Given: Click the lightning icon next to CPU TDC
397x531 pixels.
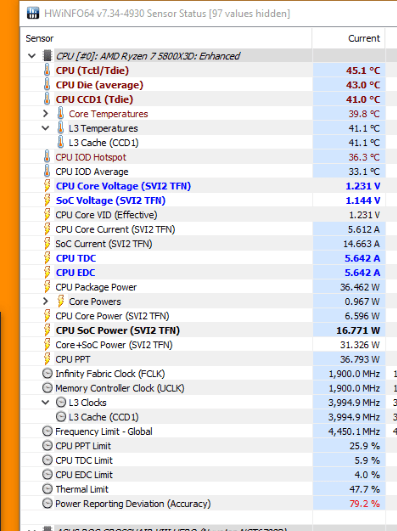Looking at the screenshot, I should click(x=47, y=258).
